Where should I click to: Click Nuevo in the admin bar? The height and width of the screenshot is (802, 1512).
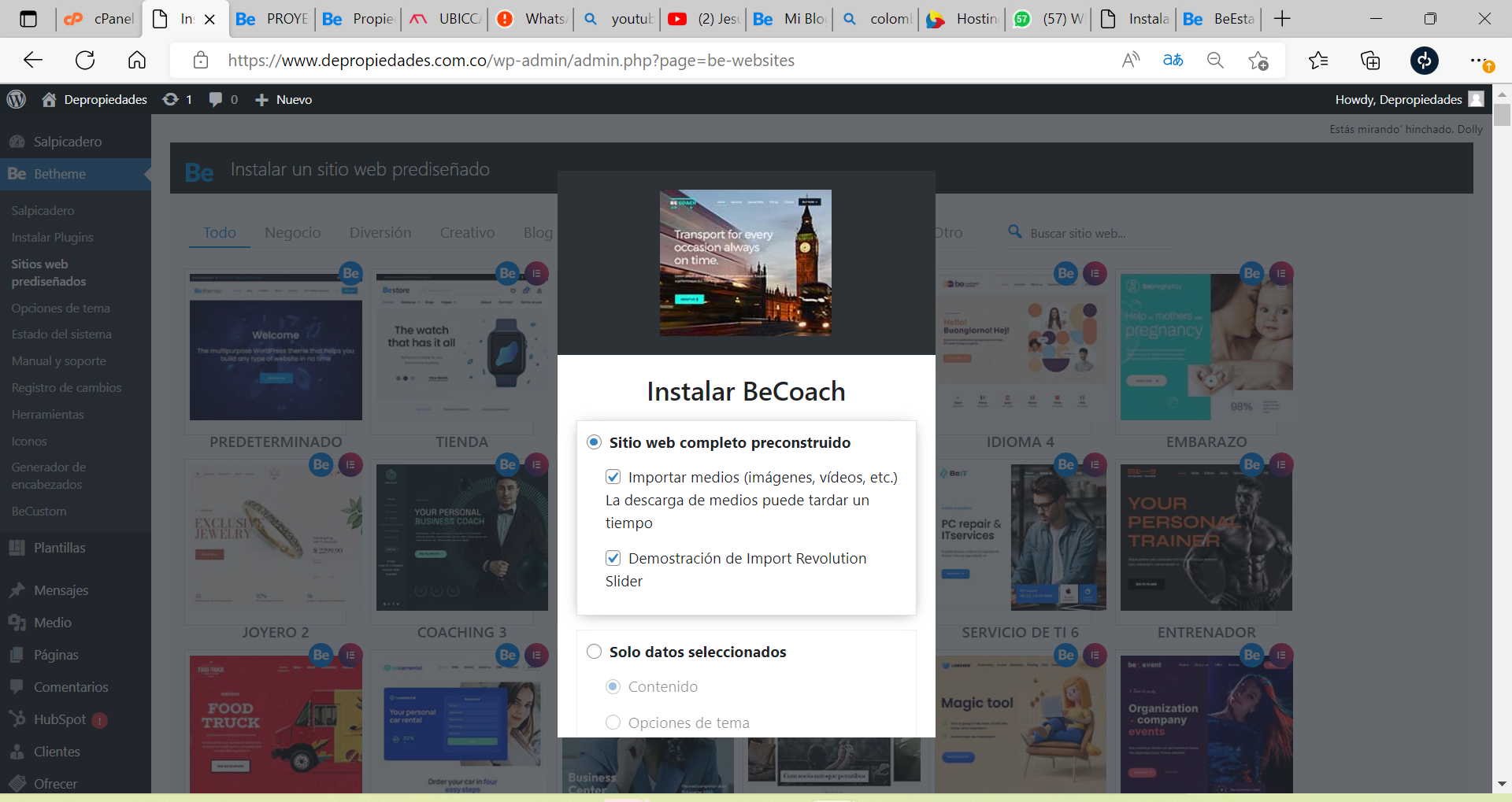[x=283, y=99]
